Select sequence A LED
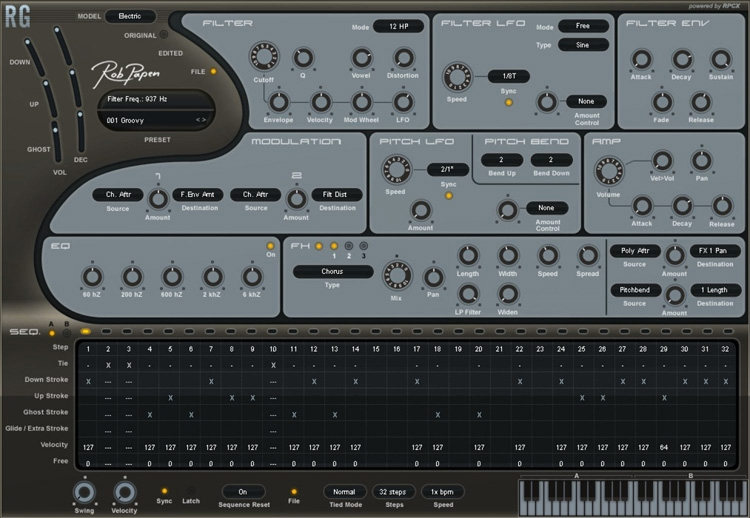Image resolution: width=750 pixels, height=518 pixels. (52, 333)
